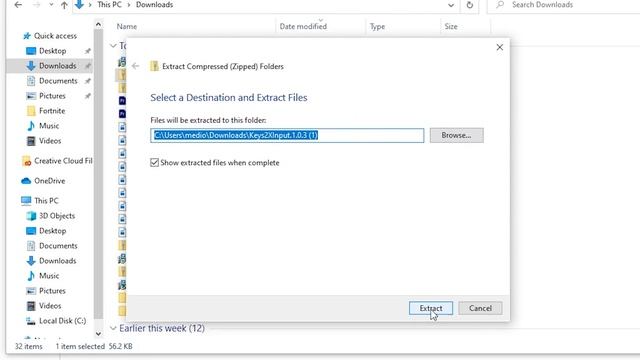Screen dimensions: 640x360
Task: Open Music under This PC
Action: pyautogui.click(x=49, y=276)
